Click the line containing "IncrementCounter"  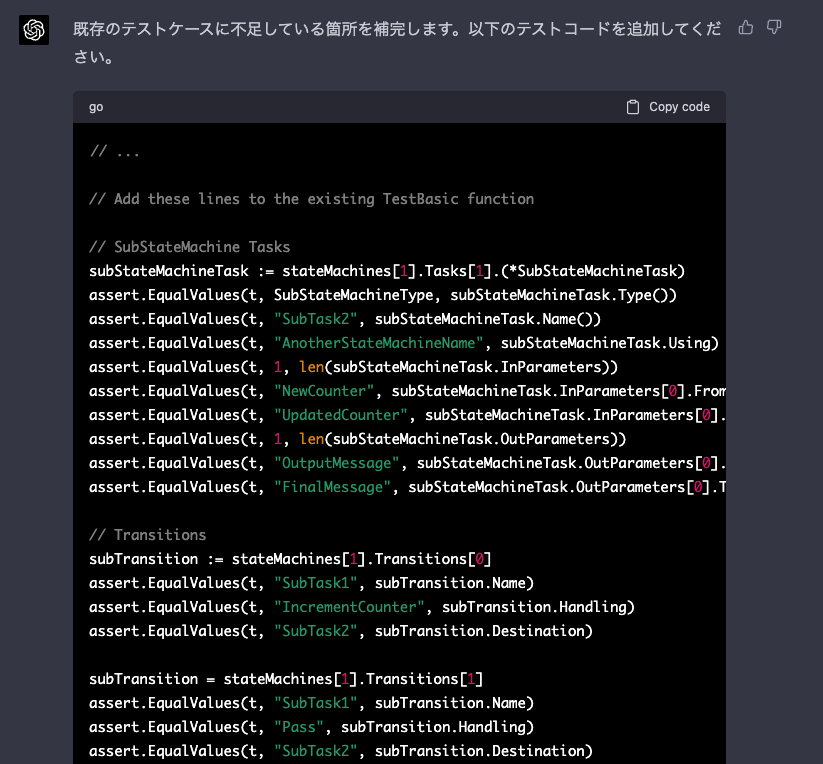click(362, 607)
